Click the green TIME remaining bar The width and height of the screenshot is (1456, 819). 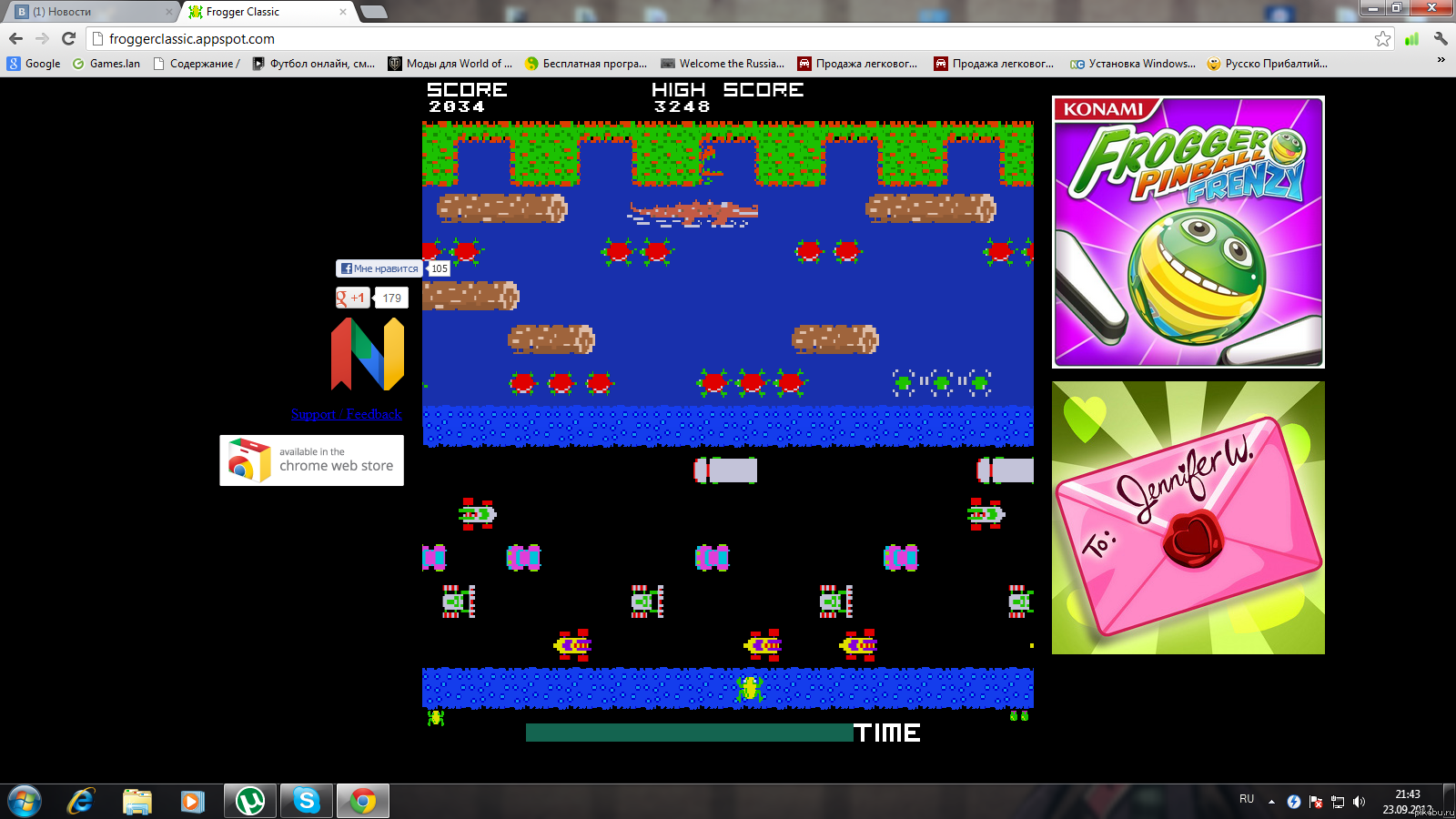(x=689, y=733)
